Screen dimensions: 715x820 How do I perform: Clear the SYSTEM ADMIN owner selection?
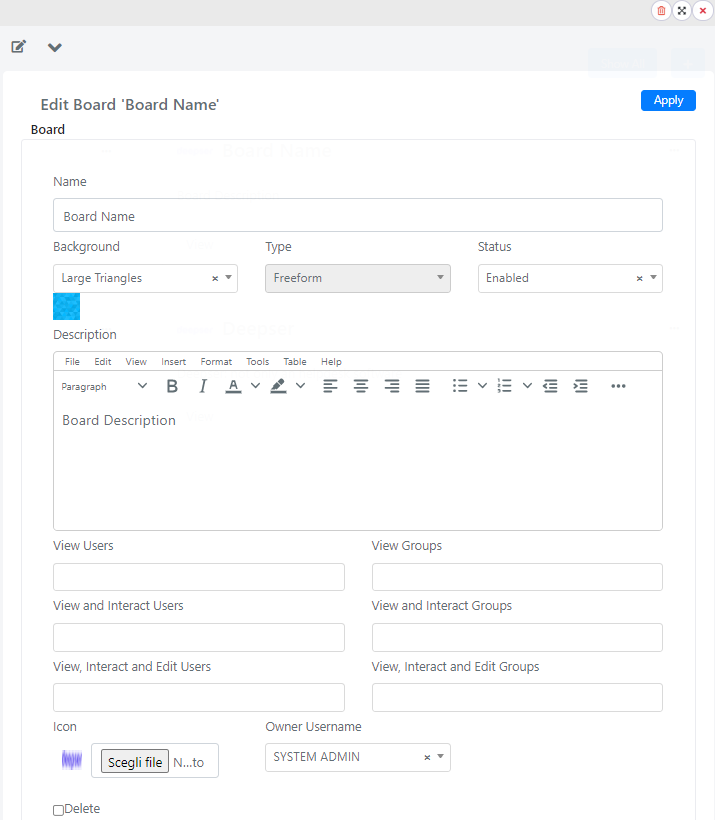427,757
